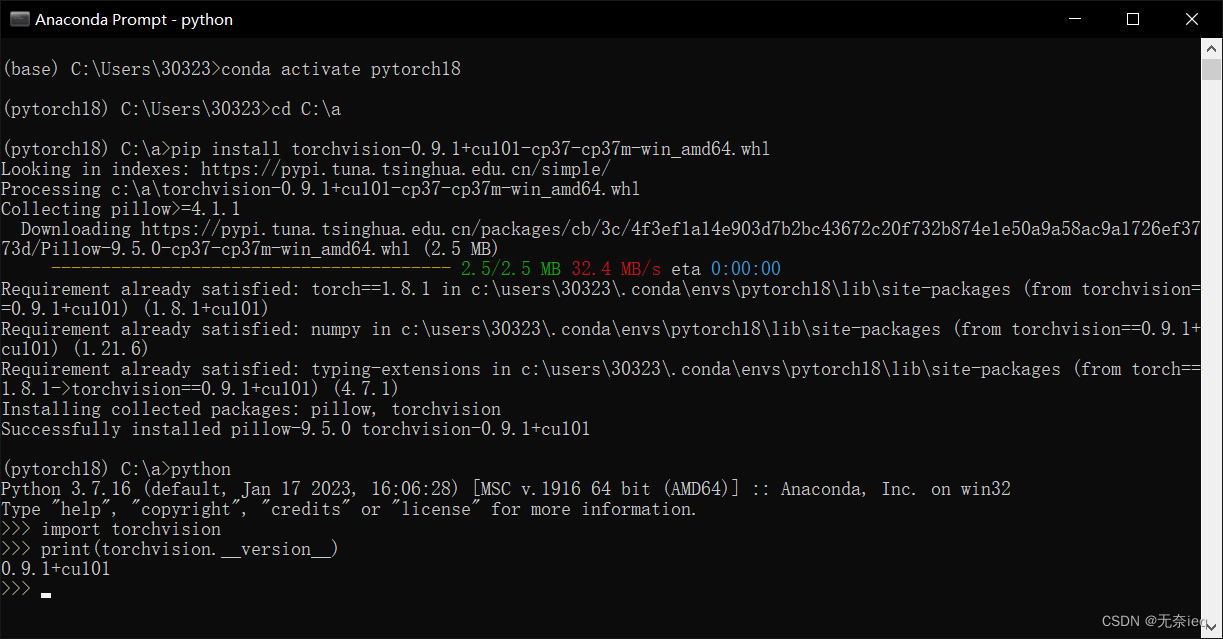1223x639 pixels.
Task: Open the console window system menu icon
Action: tap(19, 18)
